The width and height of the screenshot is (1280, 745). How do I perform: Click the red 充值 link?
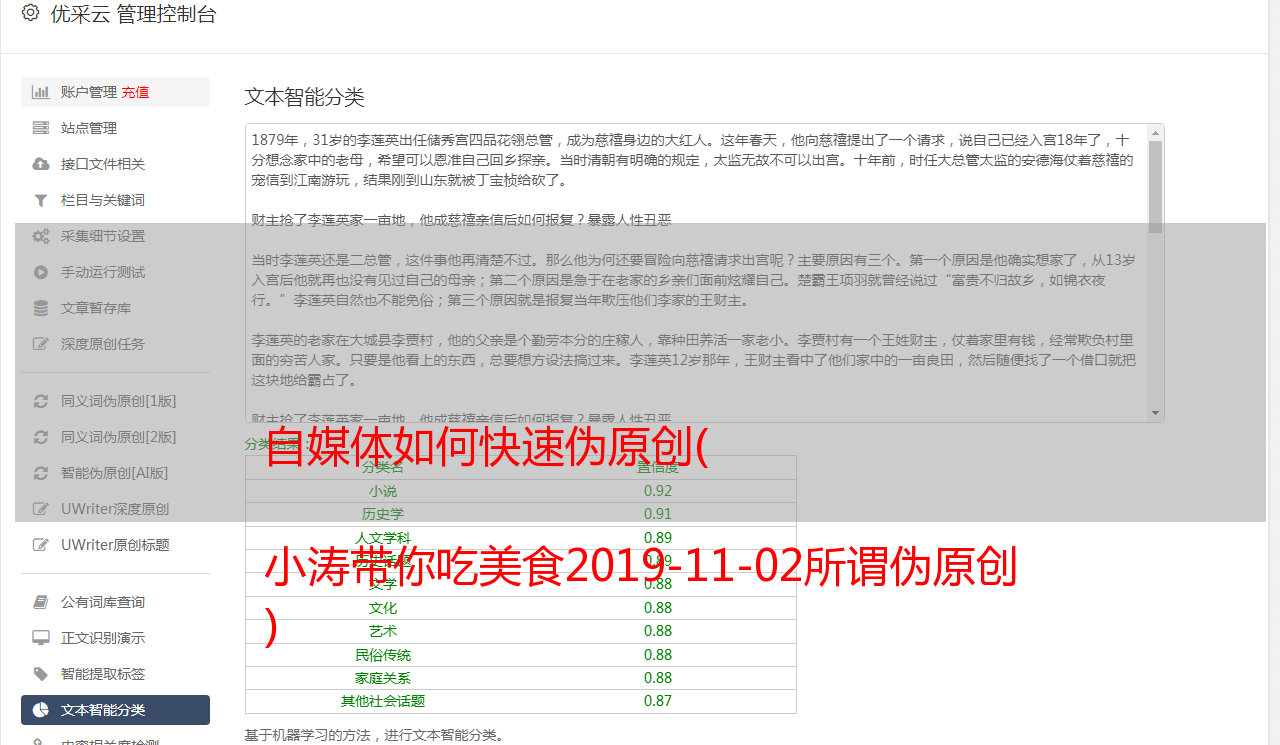(136, 92)
